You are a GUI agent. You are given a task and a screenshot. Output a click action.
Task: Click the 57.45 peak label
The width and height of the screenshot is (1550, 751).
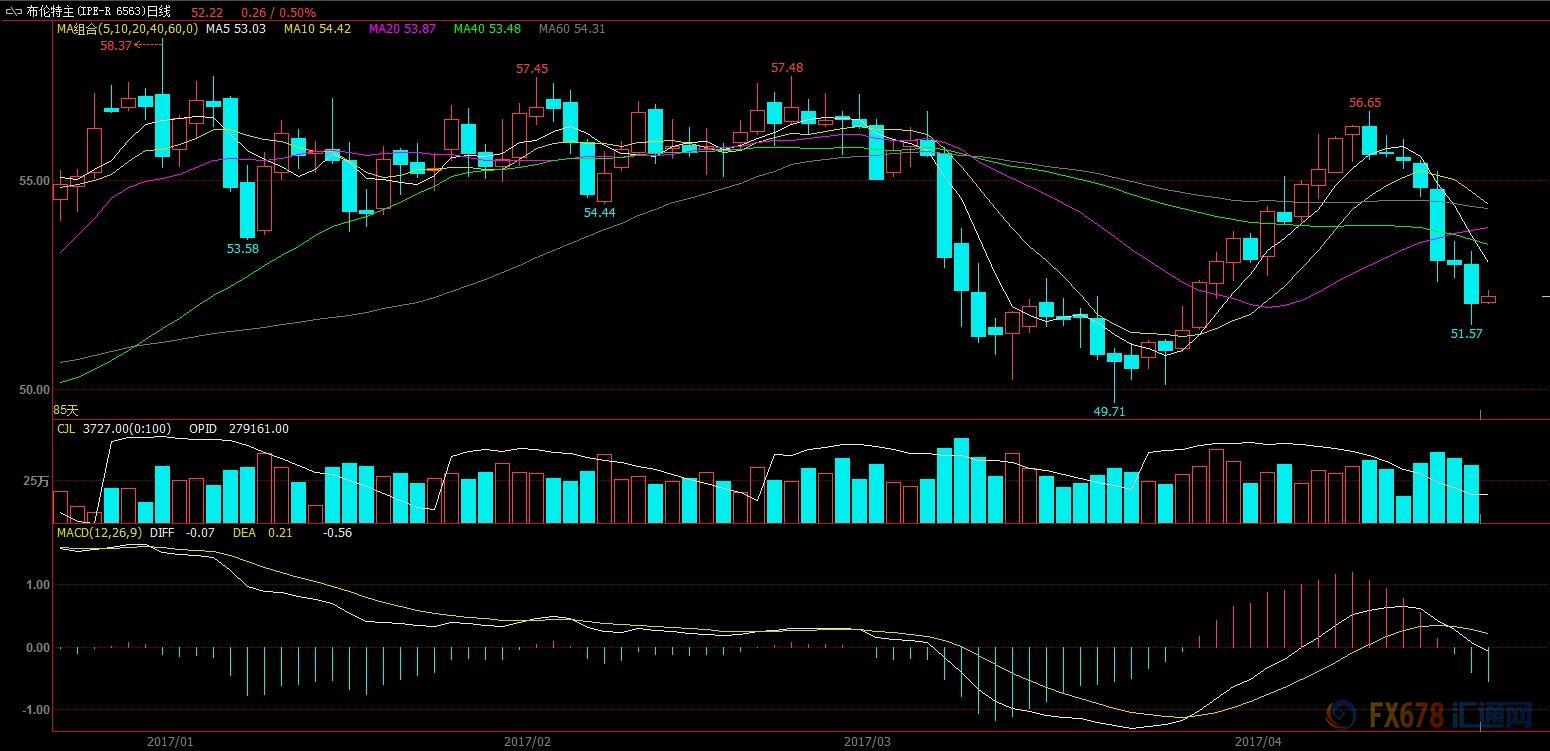[532, 69]
